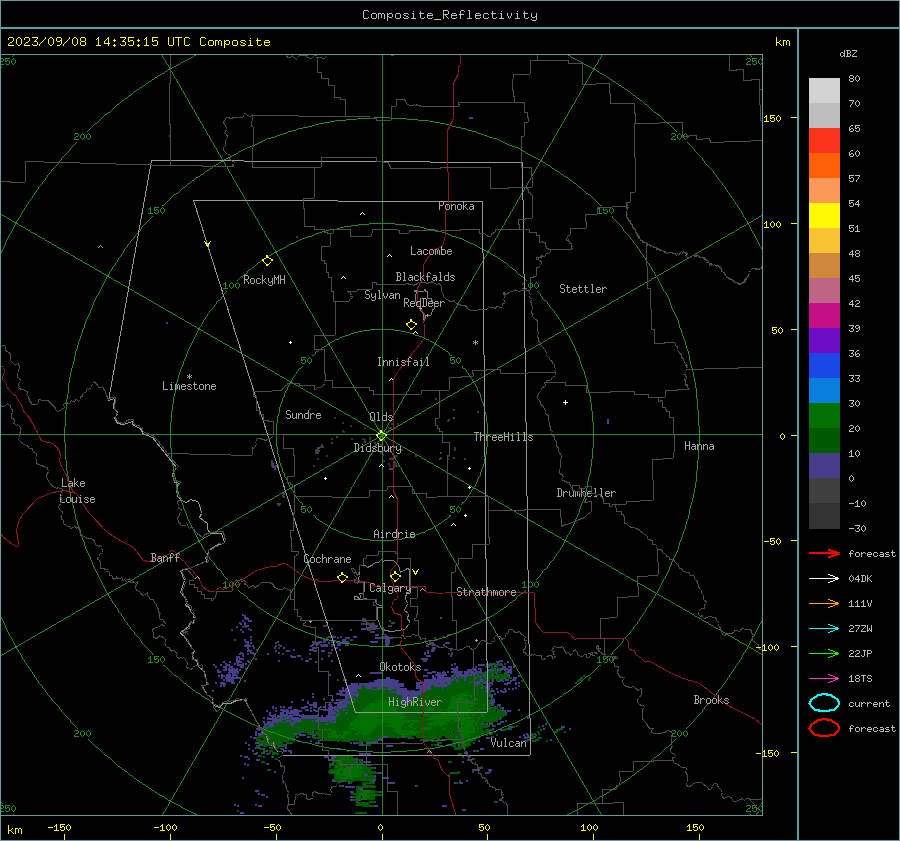Select the magenta 39-42 dBZ color swatch
The image size is (900, 841).
[x=824, y=316]
